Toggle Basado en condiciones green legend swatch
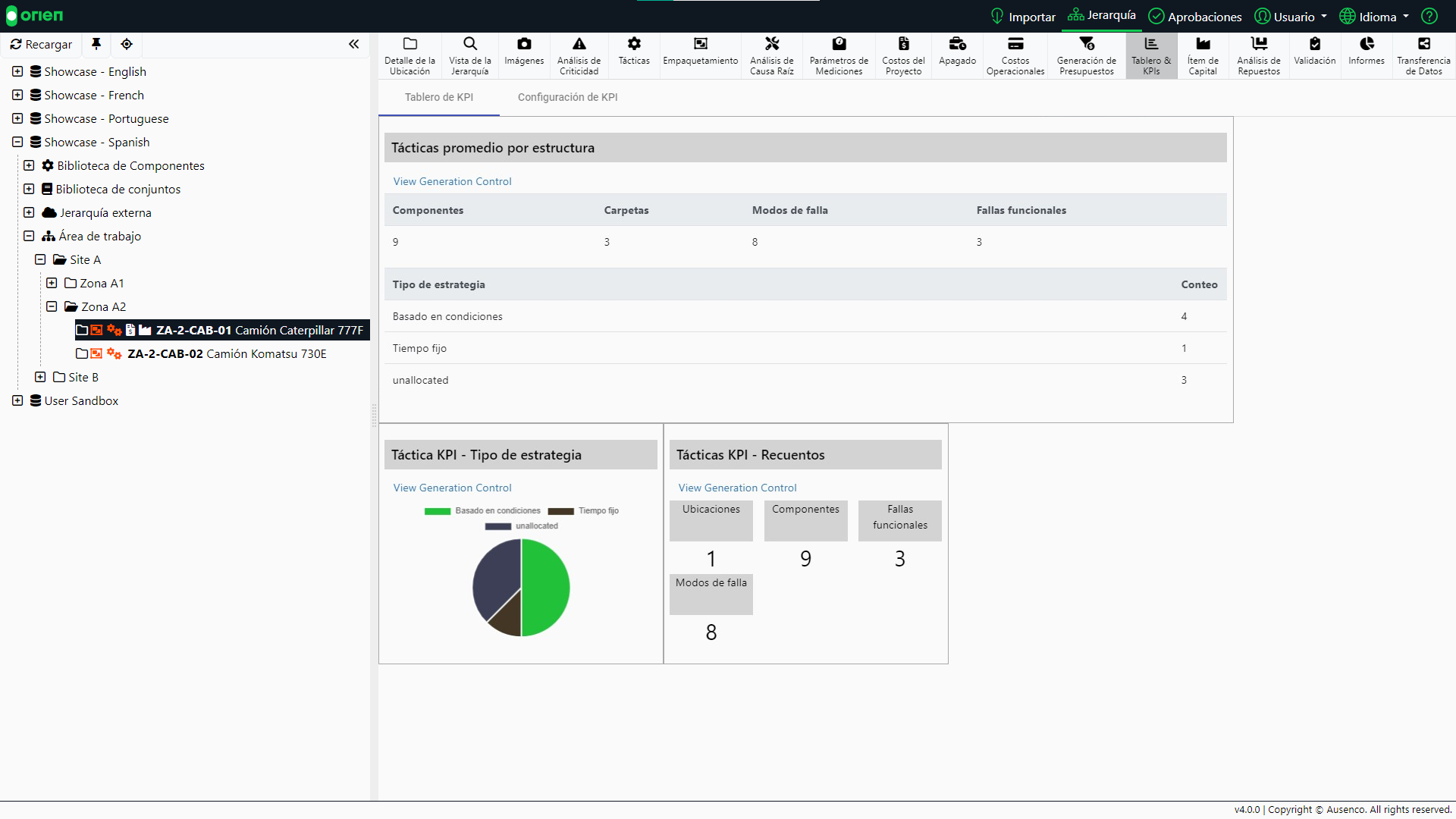1456x819 pixels. click(438, 511)
